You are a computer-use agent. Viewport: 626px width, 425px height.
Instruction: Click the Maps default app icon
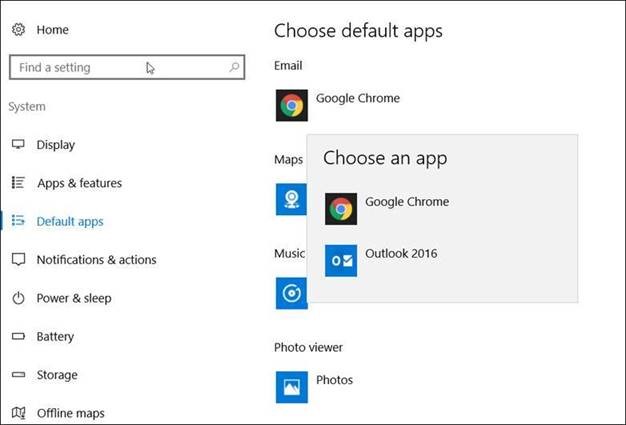[x=291, y=200]
